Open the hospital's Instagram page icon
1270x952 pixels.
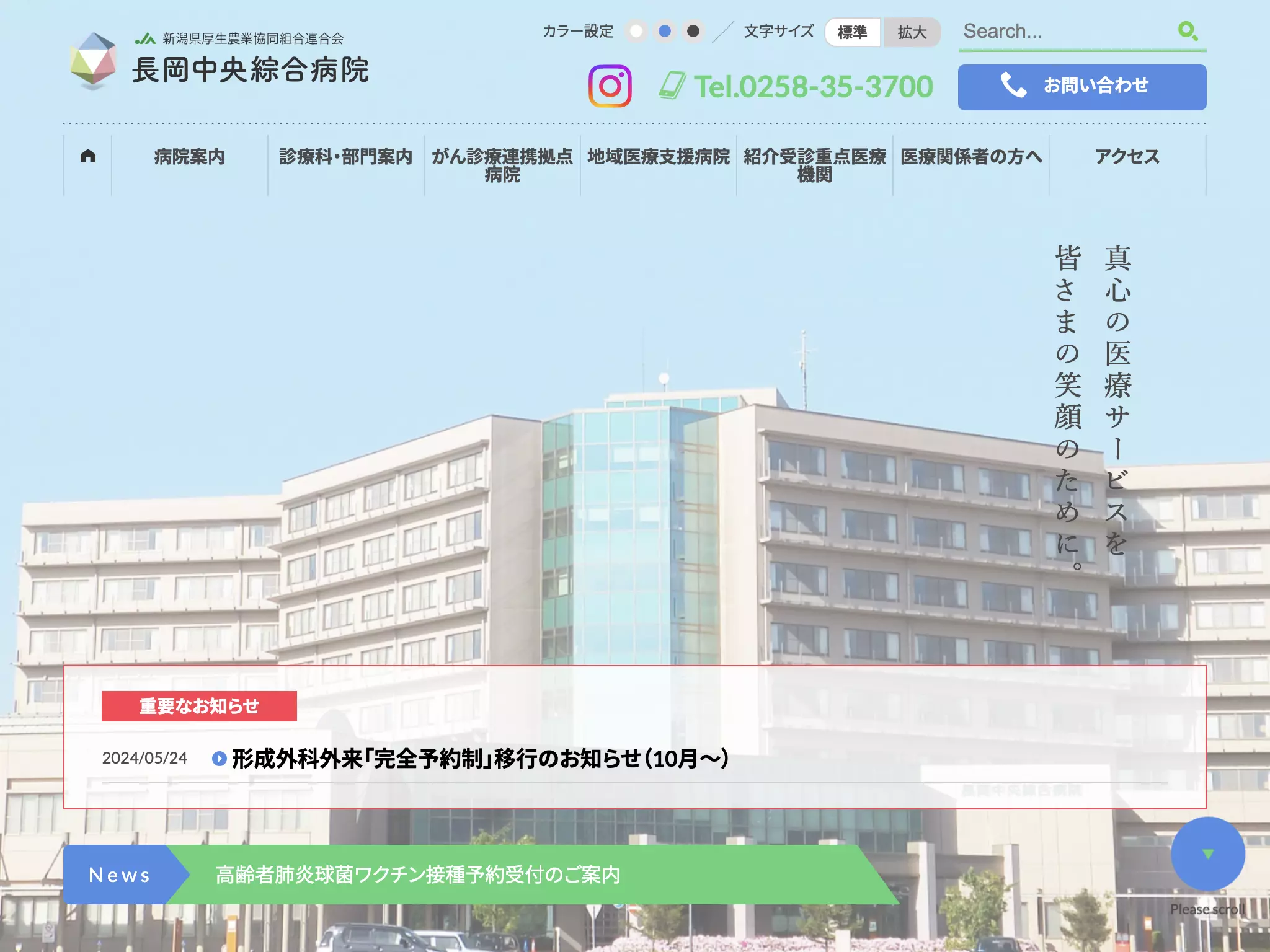coord(610,86)
